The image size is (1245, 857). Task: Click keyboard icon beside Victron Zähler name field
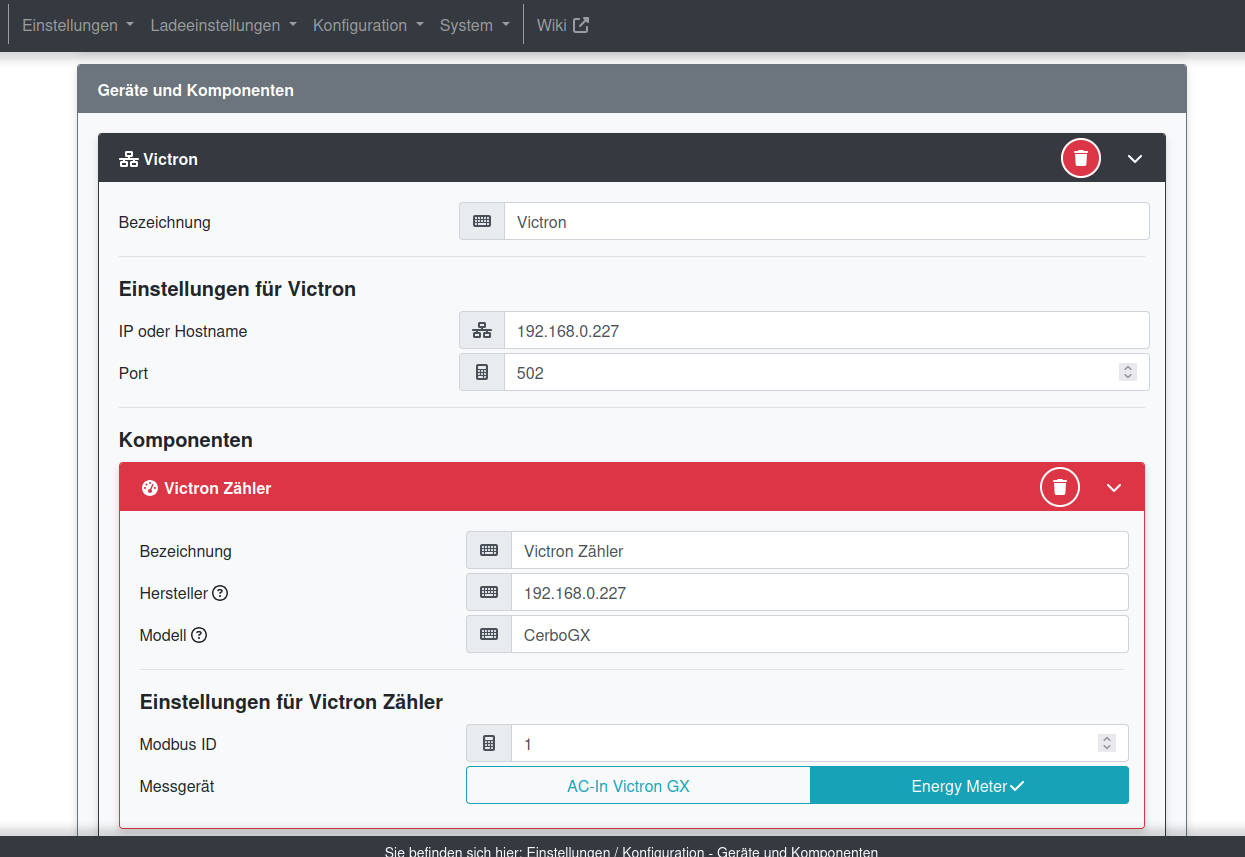pos(489,550)
